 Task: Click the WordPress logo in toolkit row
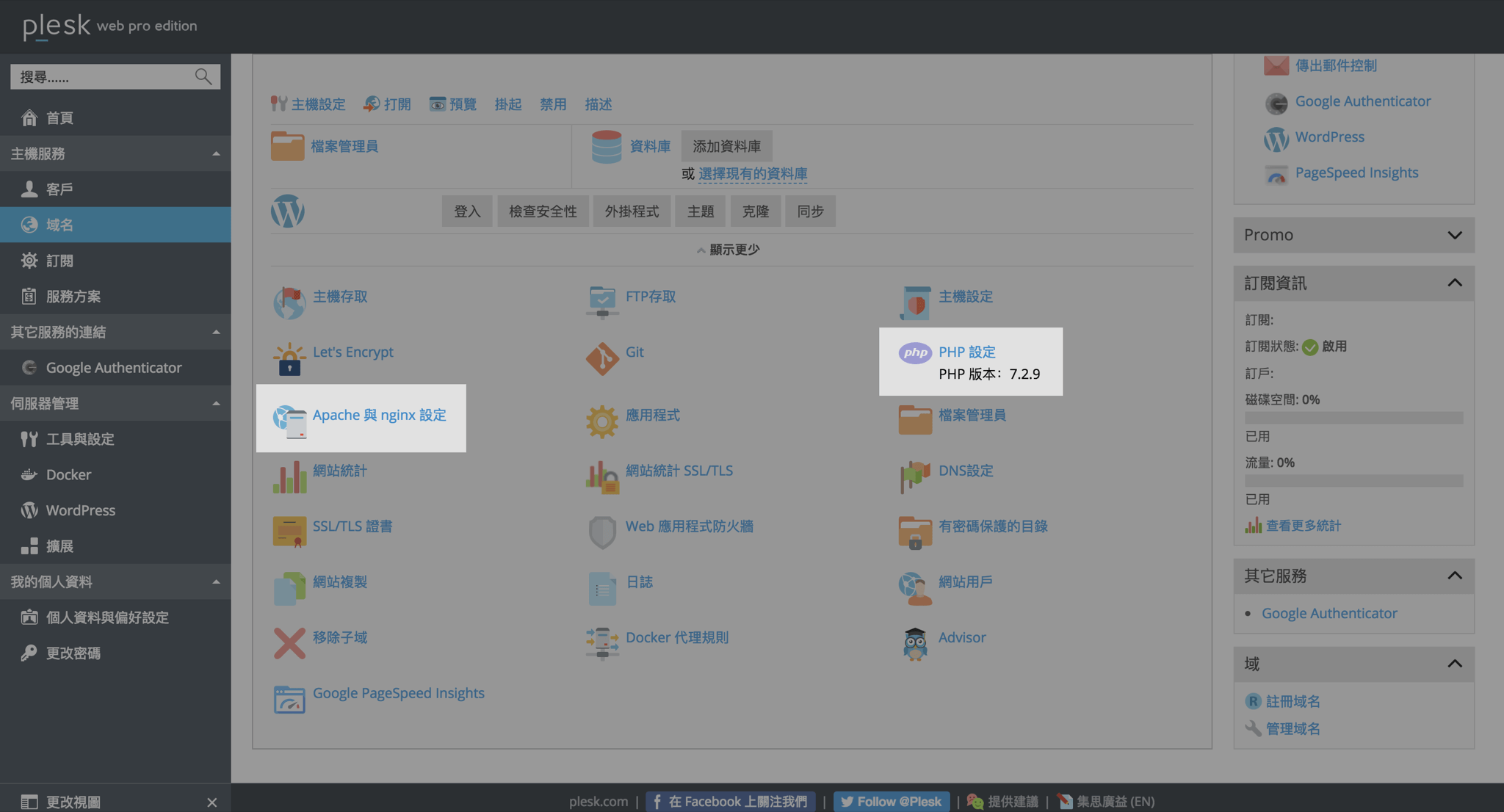[288, 211]
